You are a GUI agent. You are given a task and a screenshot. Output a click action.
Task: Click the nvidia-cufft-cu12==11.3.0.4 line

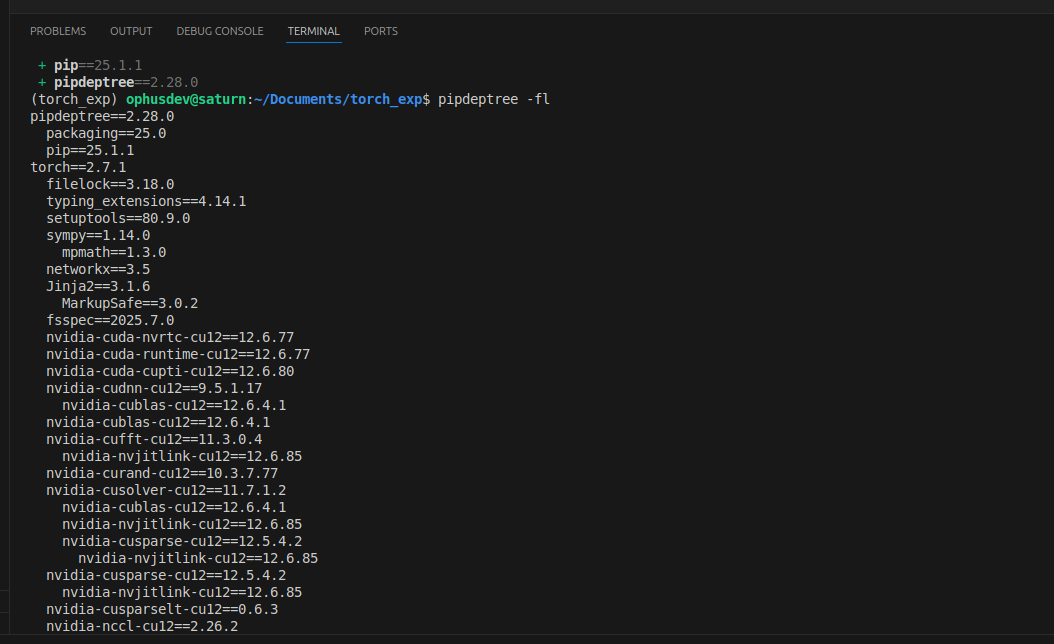[154, 439]
